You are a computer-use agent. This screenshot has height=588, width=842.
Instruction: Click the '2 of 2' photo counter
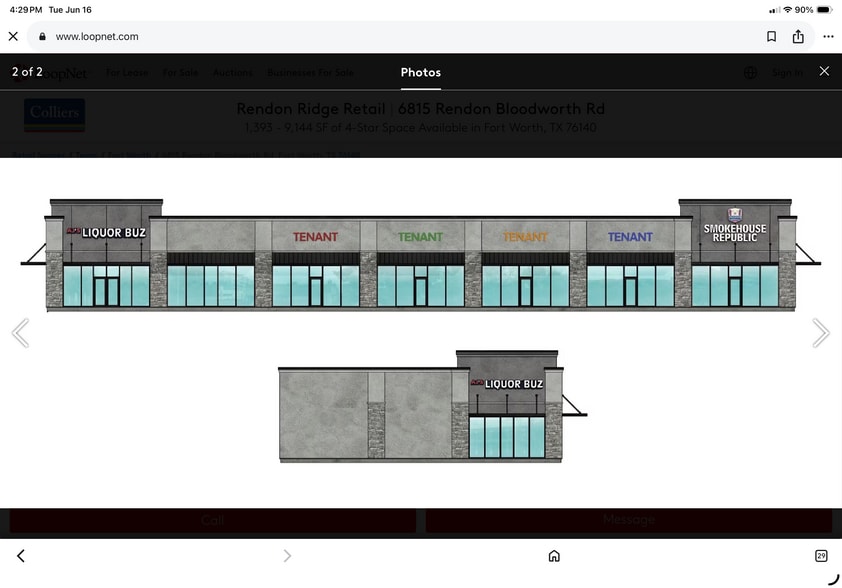tap(27, 72)
